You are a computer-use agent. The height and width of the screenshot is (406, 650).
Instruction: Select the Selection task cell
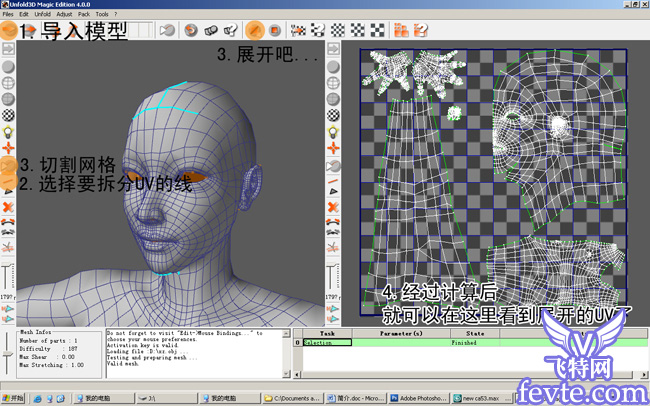pyautogui.click(x=327, y=343)
